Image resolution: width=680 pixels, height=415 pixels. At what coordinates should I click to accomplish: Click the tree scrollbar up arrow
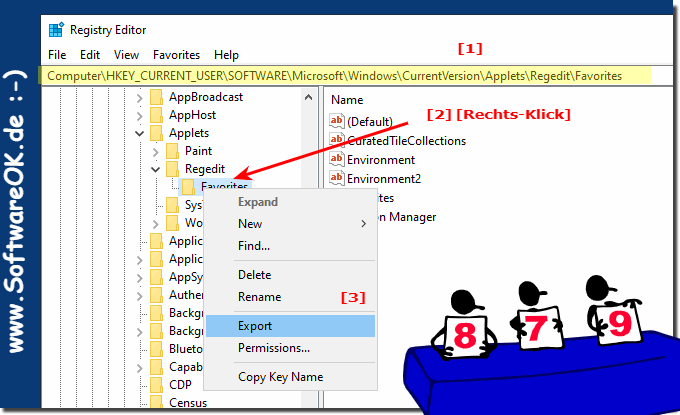308,97
